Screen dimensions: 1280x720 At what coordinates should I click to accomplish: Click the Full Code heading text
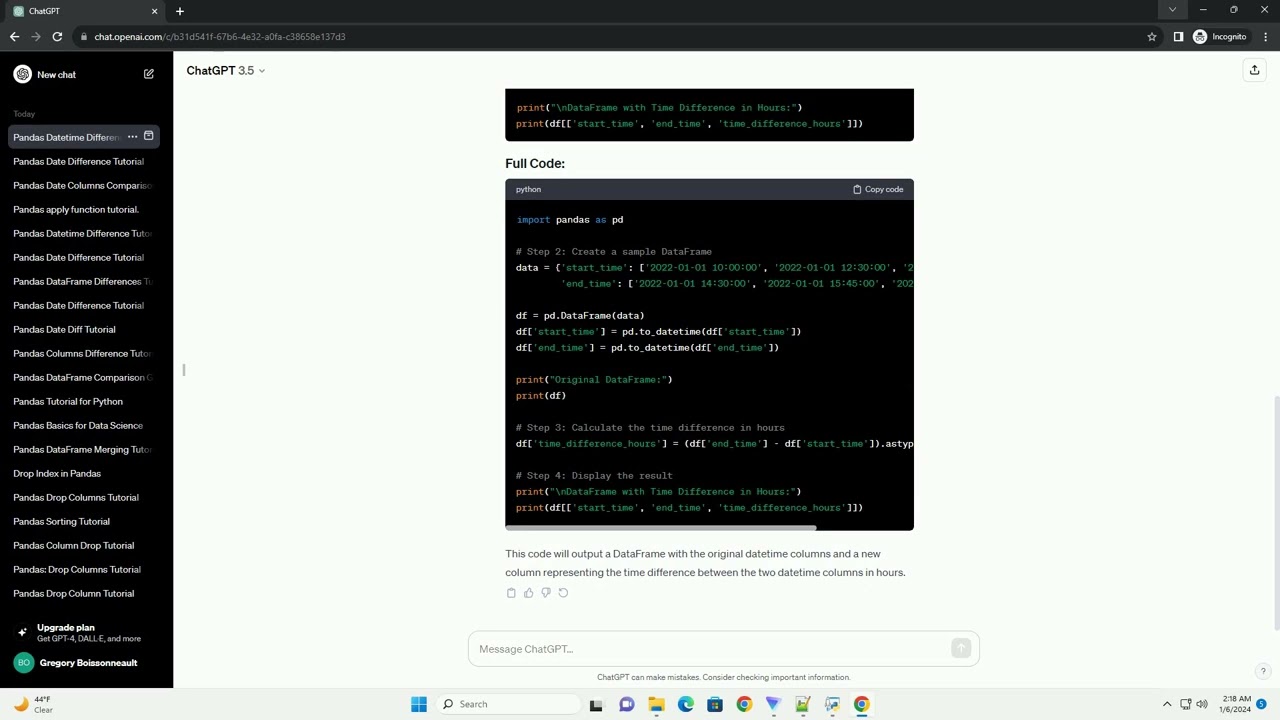535,163
